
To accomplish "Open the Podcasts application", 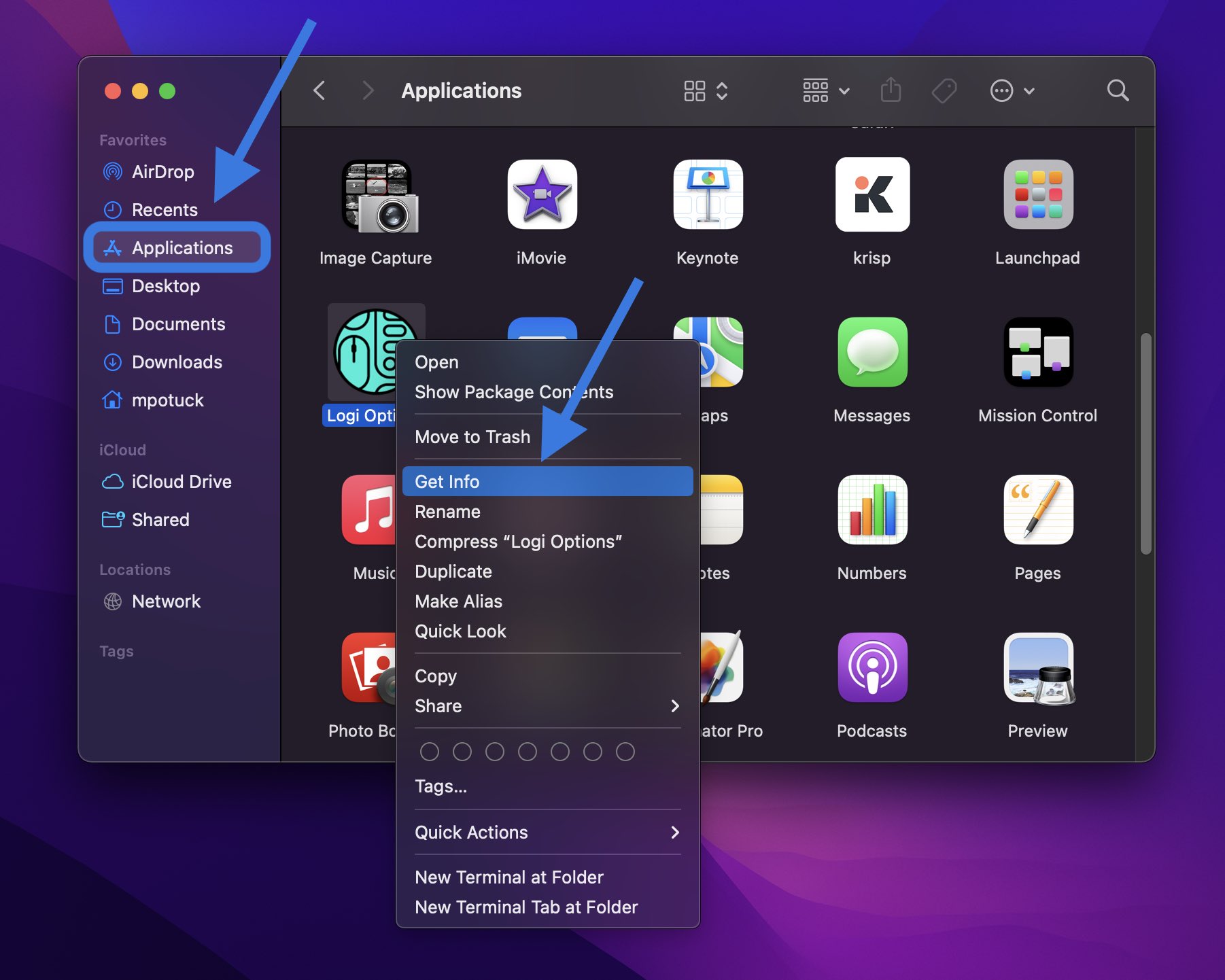I will [872, 669].
